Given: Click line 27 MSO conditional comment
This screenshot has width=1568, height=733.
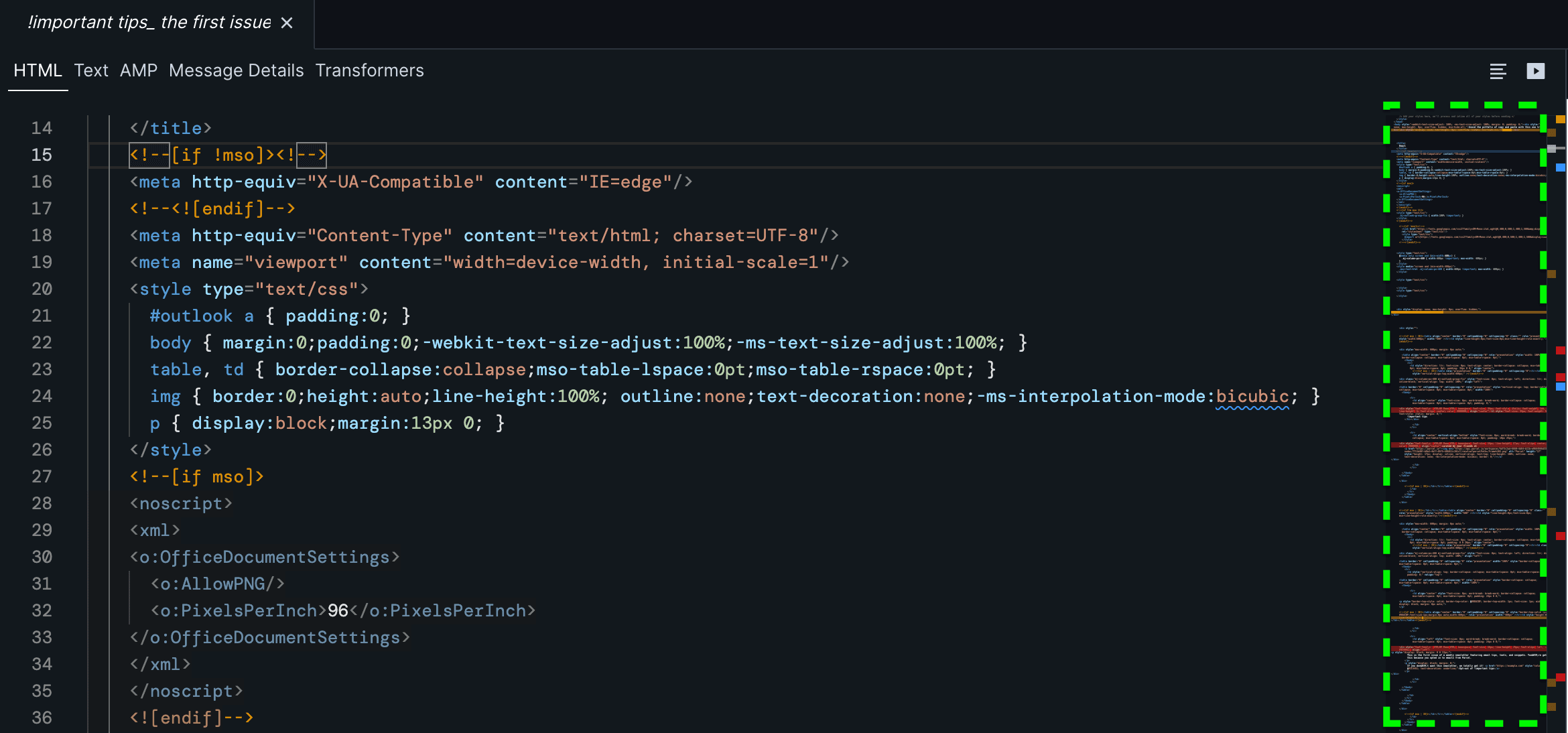Looking at the screenshot, I should tap(197, 476).
